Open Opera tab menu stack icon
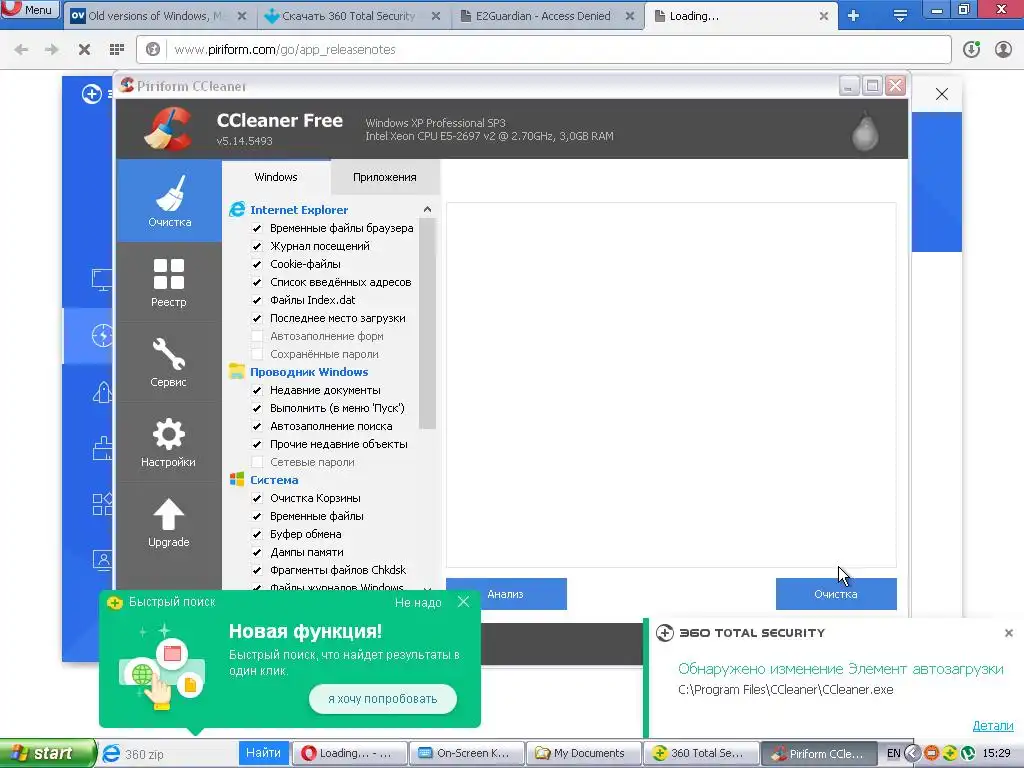This screenshot has height=768, width=1024. 900,16
